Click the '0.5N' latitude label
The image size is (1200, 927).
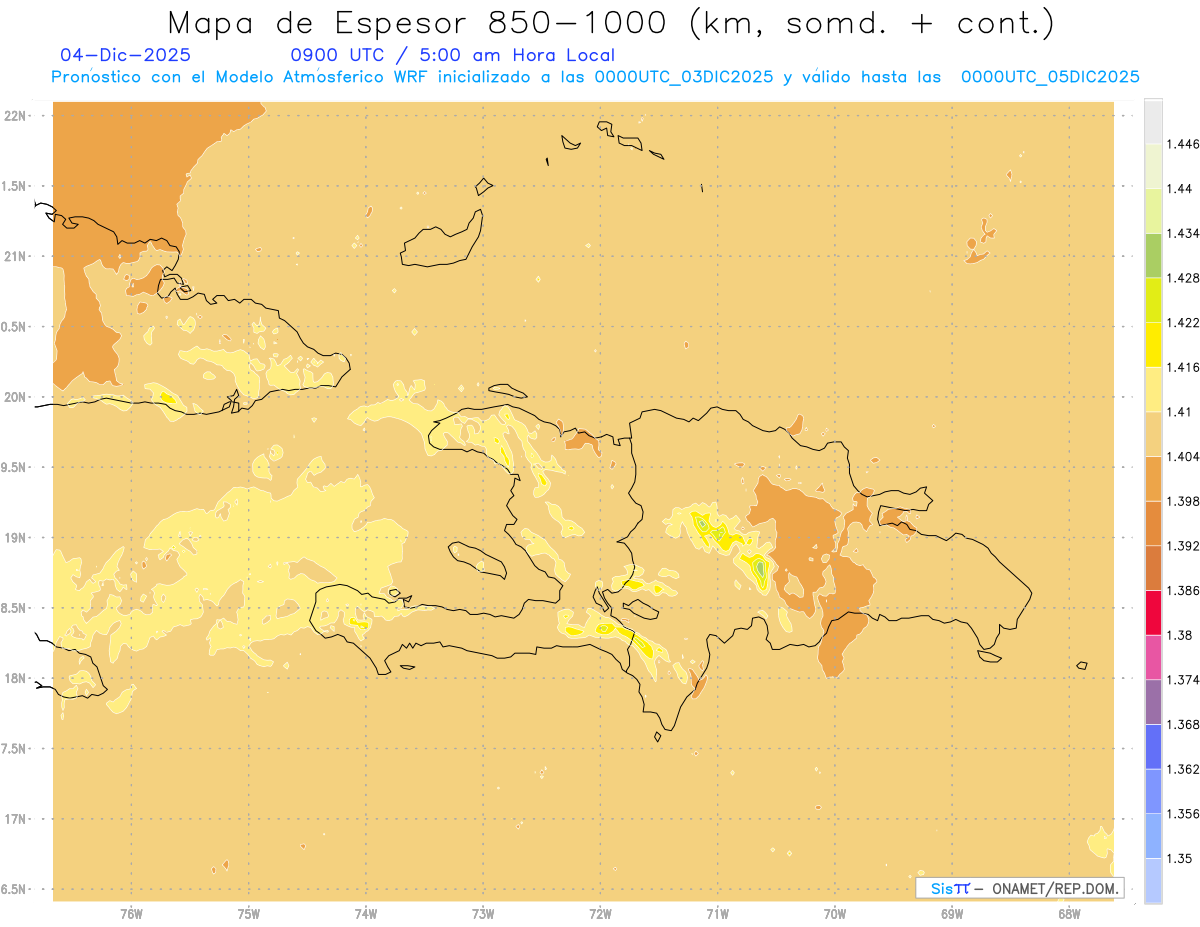point(15,327)
